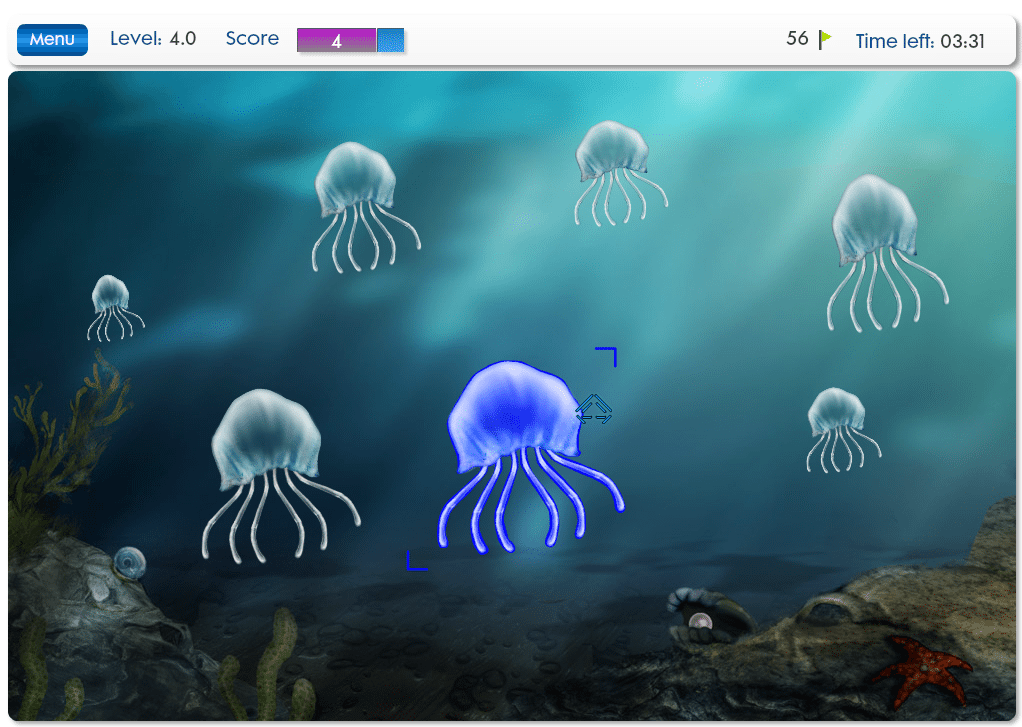Viewport: 1022px width, 727px height.
Task: Click the highlighted blue jellyfish
Action: coord(513,420)
